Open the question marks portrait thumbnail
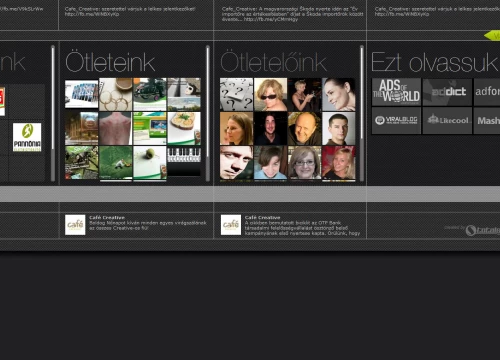The width and height of the screenshot is (500, 360). [236, 94]
